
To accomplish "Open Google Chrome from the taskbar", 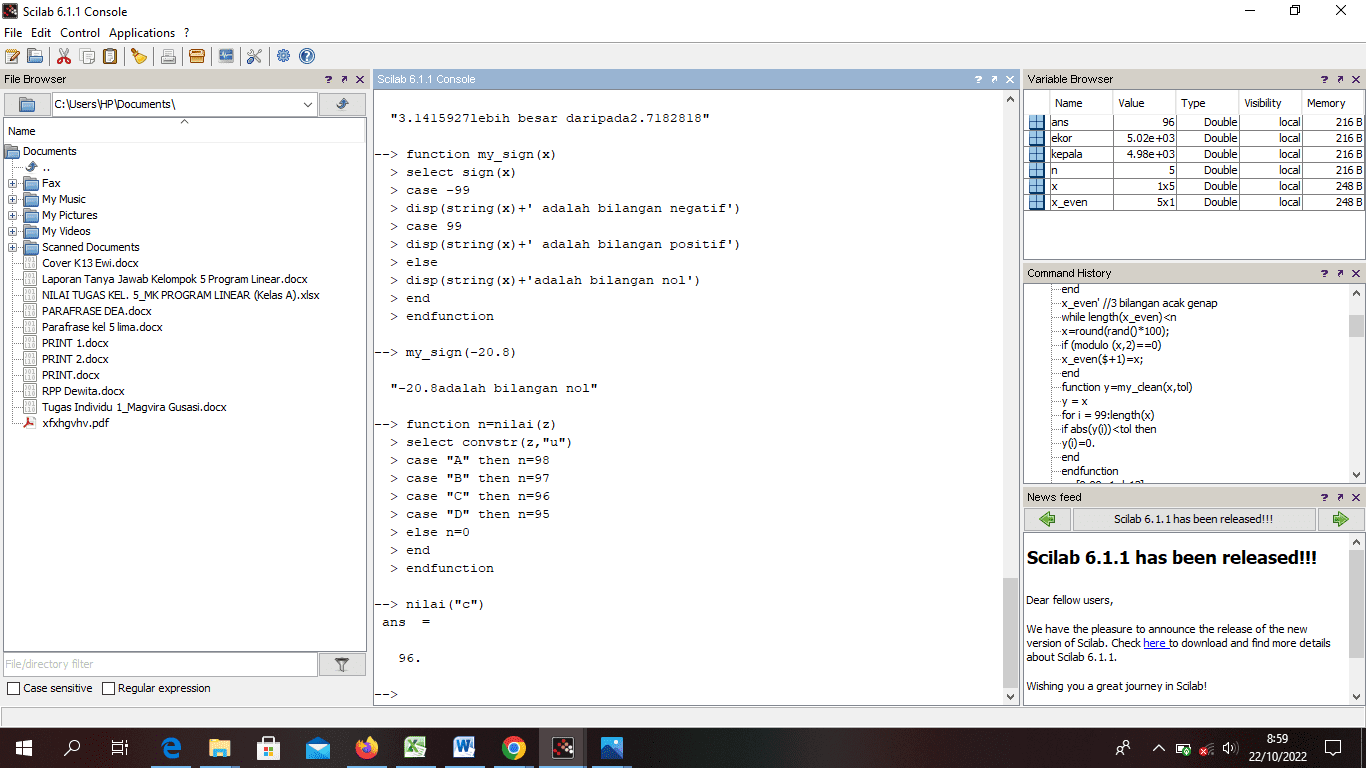I will [514, 747].
